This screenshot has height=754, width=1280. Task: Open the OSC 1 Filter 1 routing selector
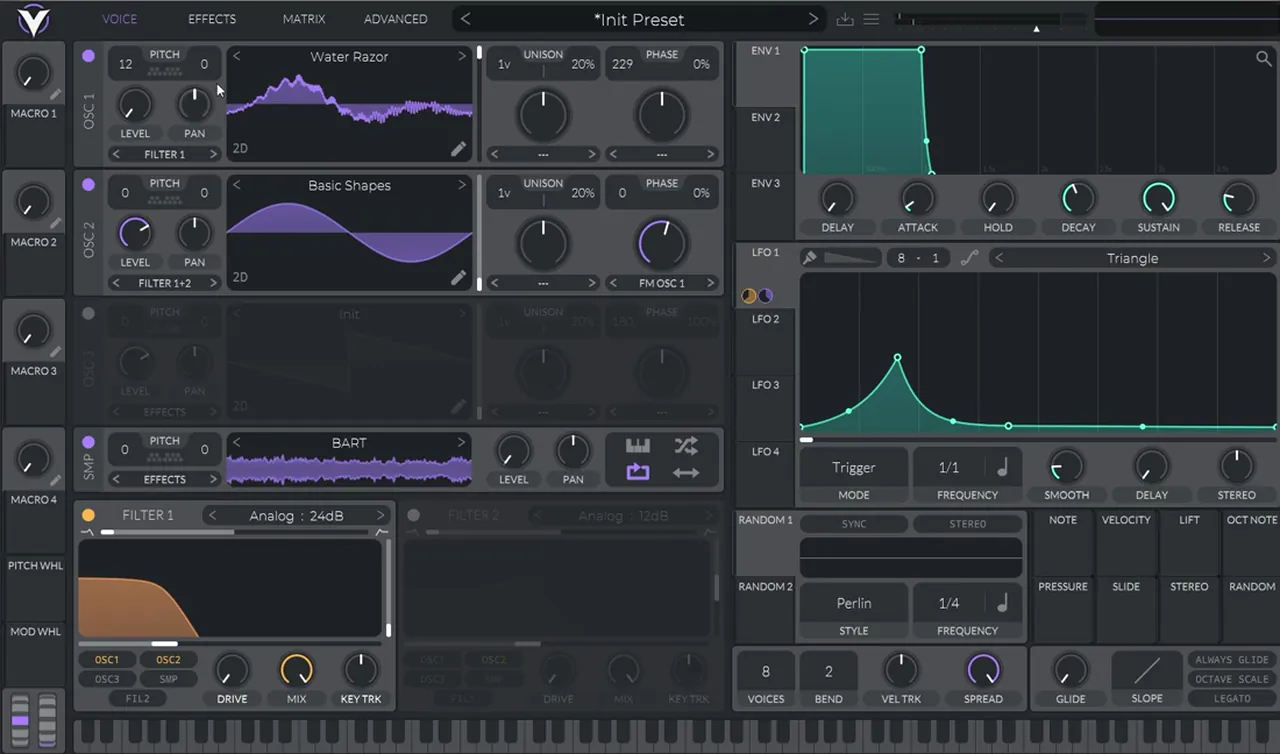click(x=165, y=154)
